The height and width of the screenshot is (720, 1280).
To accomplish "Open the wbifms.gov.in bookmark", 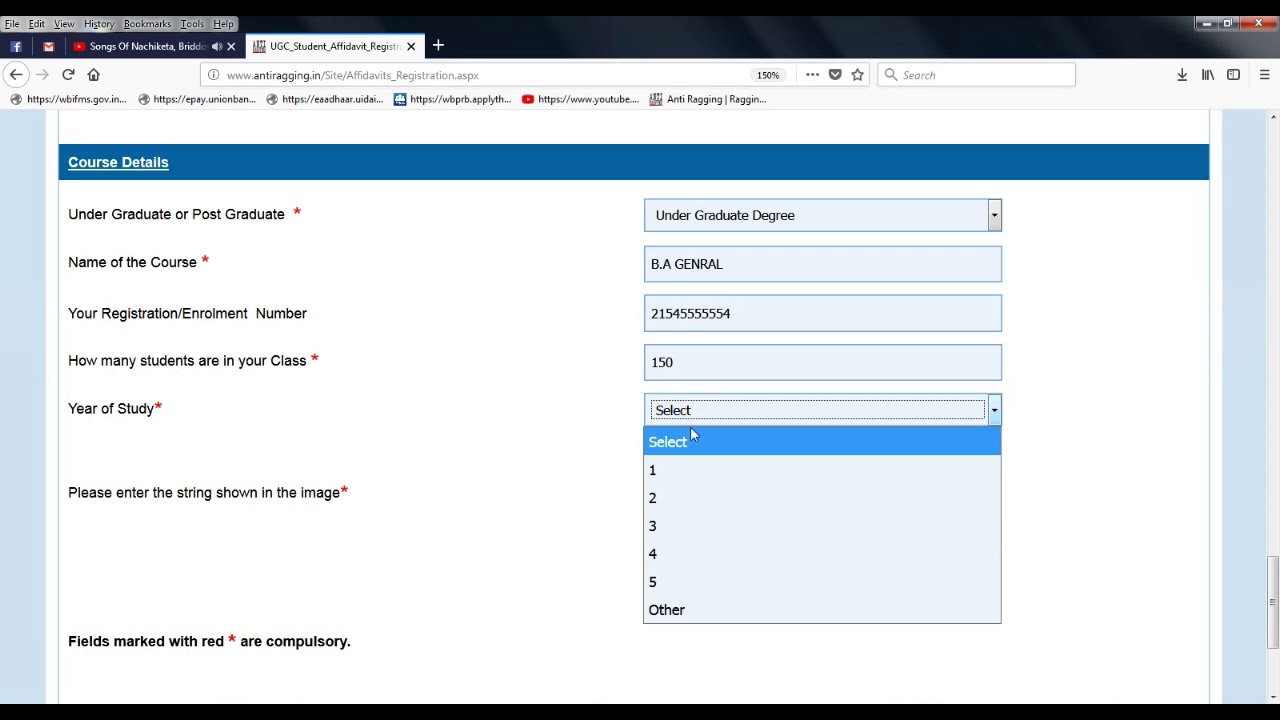I will tap(68, 99).
